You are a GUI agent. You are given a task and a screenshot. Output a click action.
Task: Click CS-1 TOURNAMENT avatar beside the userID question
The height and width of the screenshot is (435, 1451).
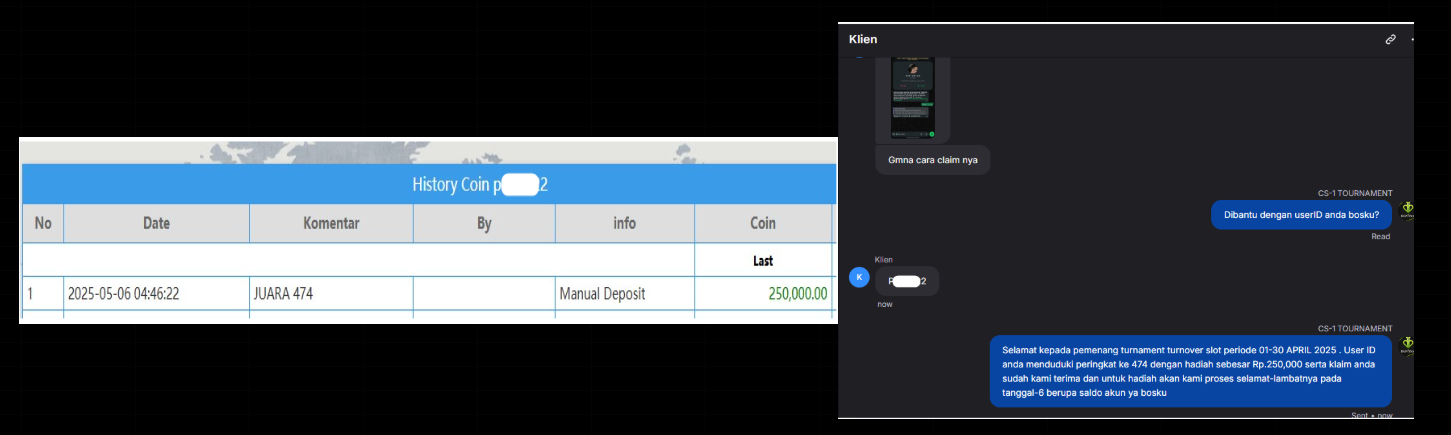click(1407, 213)
